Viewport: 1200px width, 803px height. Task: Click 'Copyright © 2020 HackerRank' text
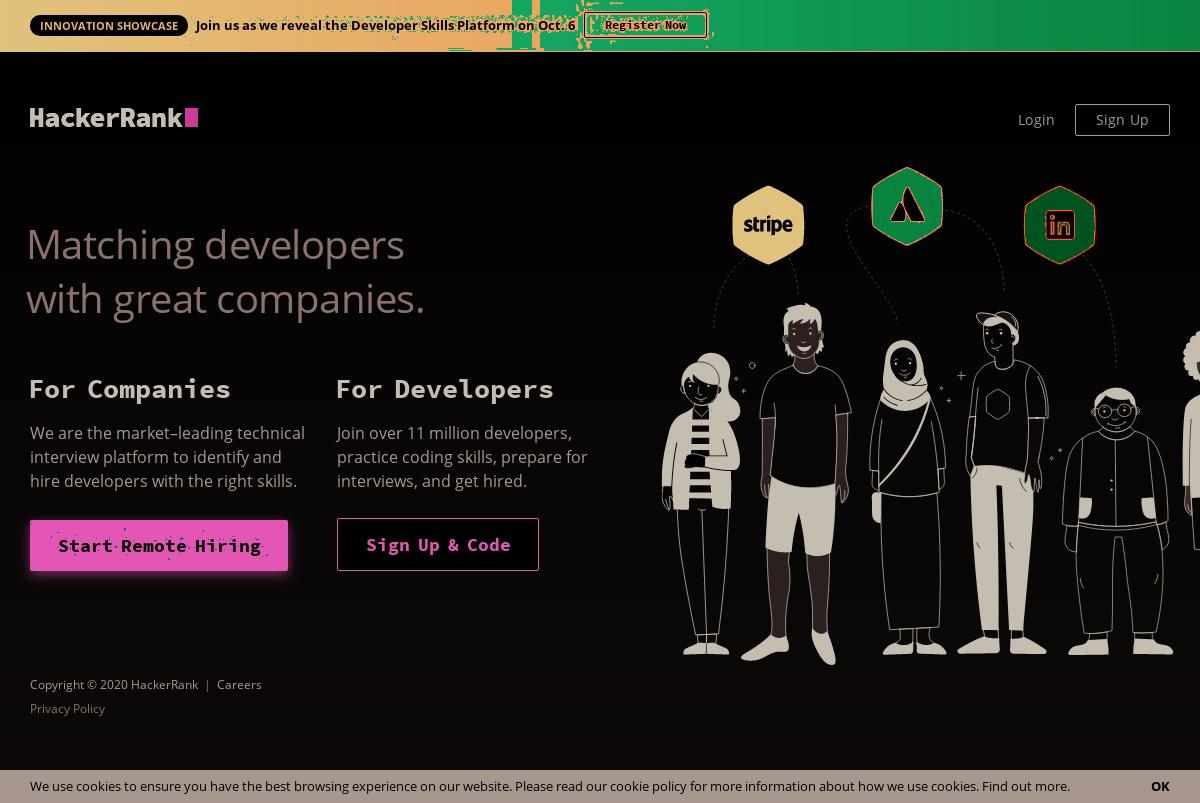pyautogui.click(x=114, y=685)
